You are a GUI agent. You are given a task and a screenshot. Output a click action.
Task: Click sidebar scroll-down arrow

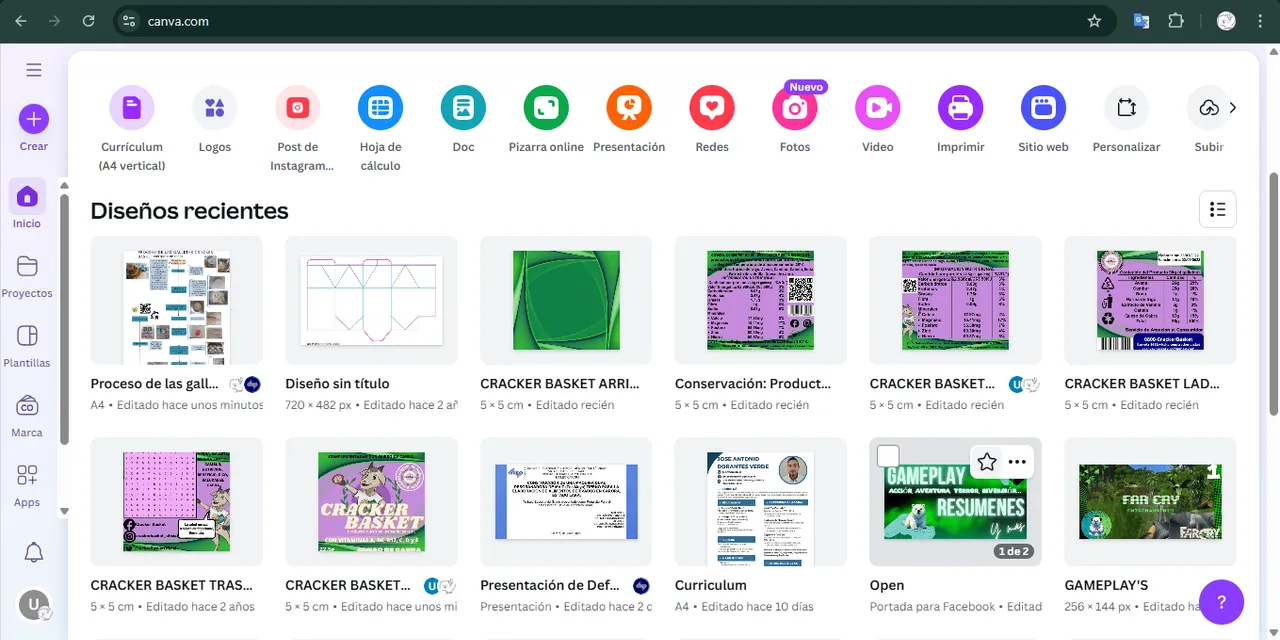point(65,511)
